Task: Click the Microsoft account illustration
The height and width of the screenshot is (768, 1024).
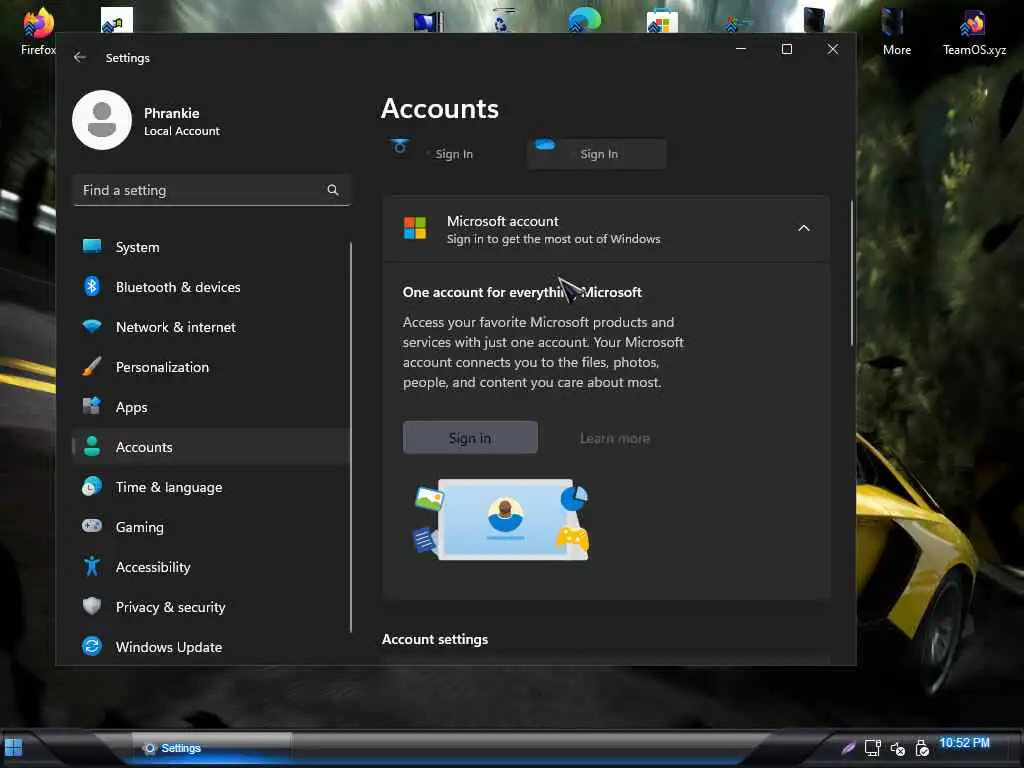Action: (x=502, y=519)
